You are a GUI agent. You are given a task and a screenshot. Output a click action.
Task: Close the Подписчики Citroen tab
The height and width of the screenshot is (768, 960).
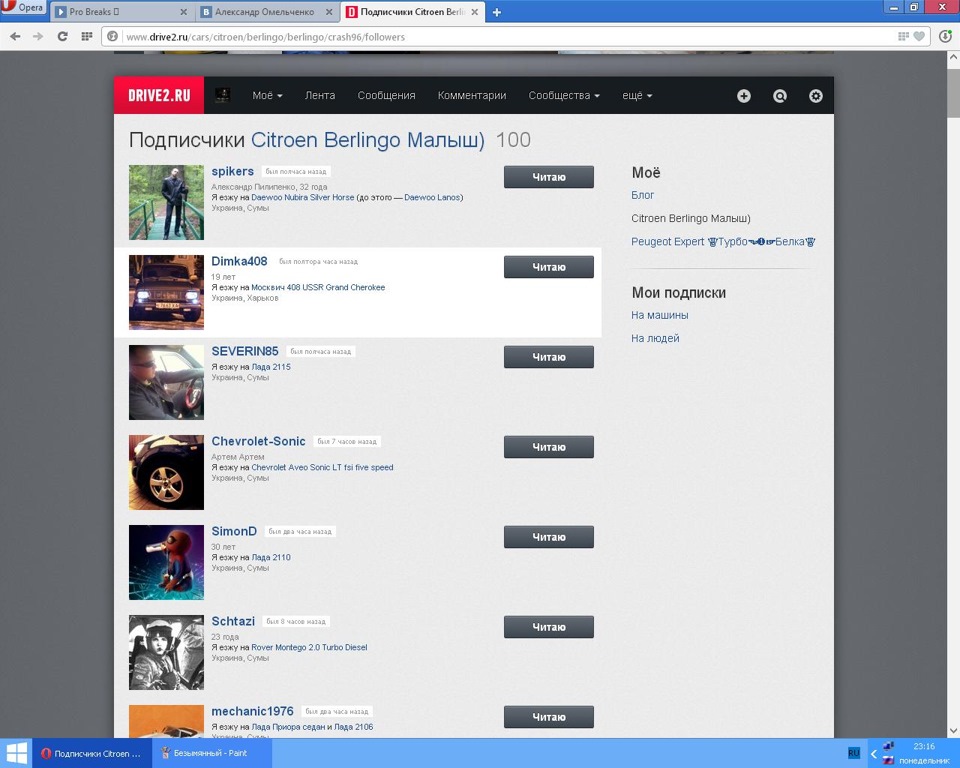[474, 12]
